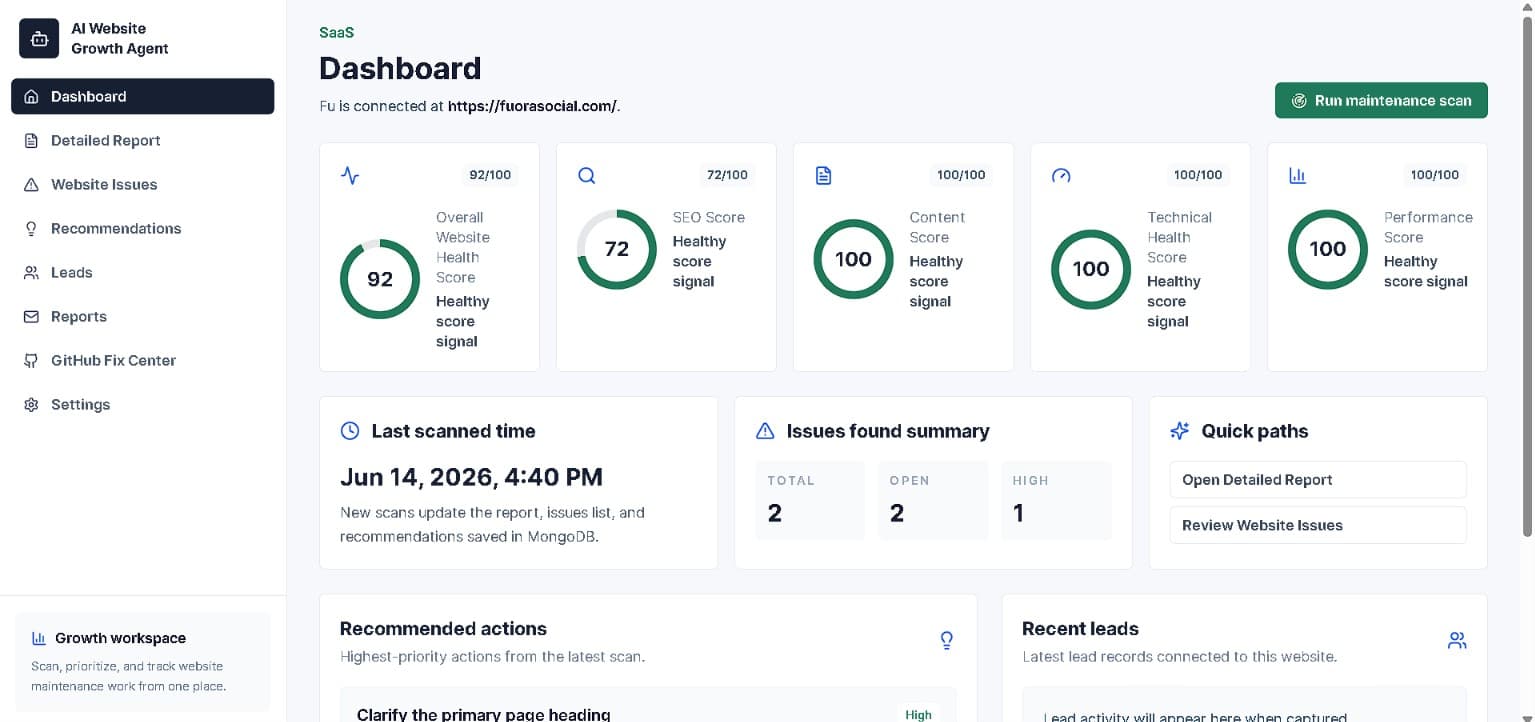
Task: Open Recommendations in the sidebar
Action: coord(143,229)
